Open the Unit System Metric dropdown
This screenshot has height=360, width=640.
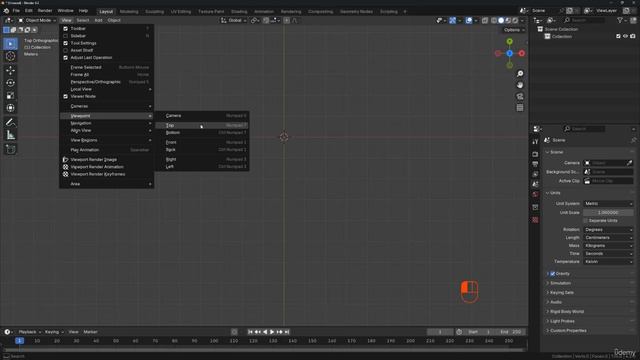pyautogui.click(x=608, y=204)
